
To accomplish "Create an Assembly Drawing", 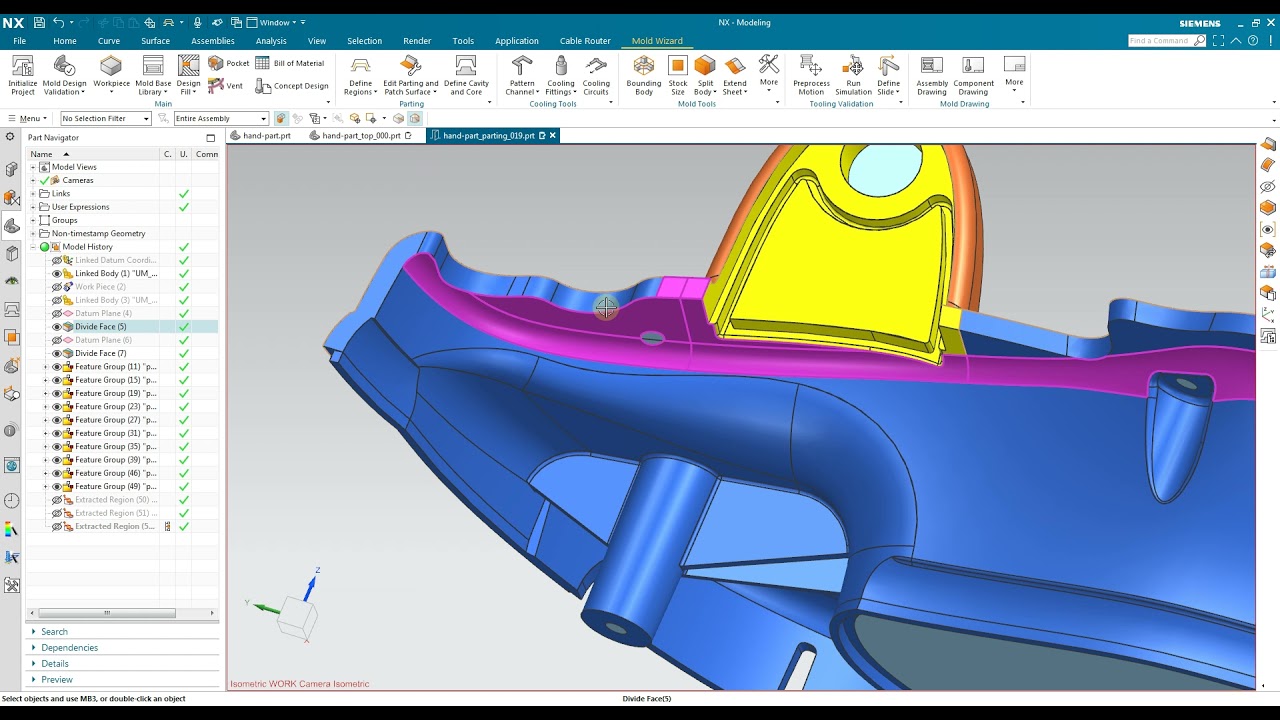I will (932, 75).
